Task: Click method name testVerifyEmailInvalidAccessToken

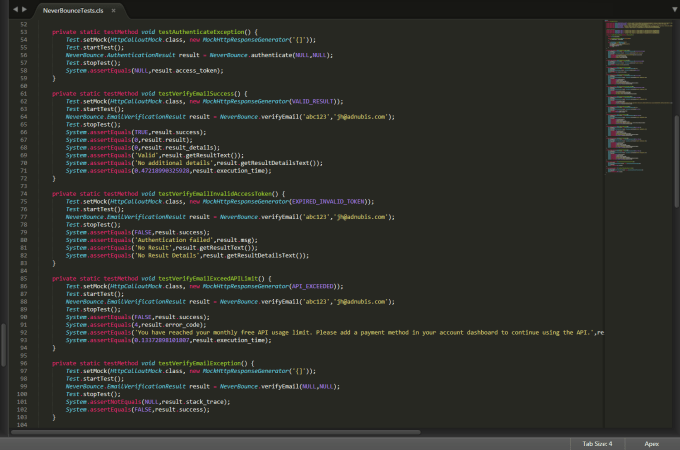Action: pyautogui.click(x=215, y=194)
